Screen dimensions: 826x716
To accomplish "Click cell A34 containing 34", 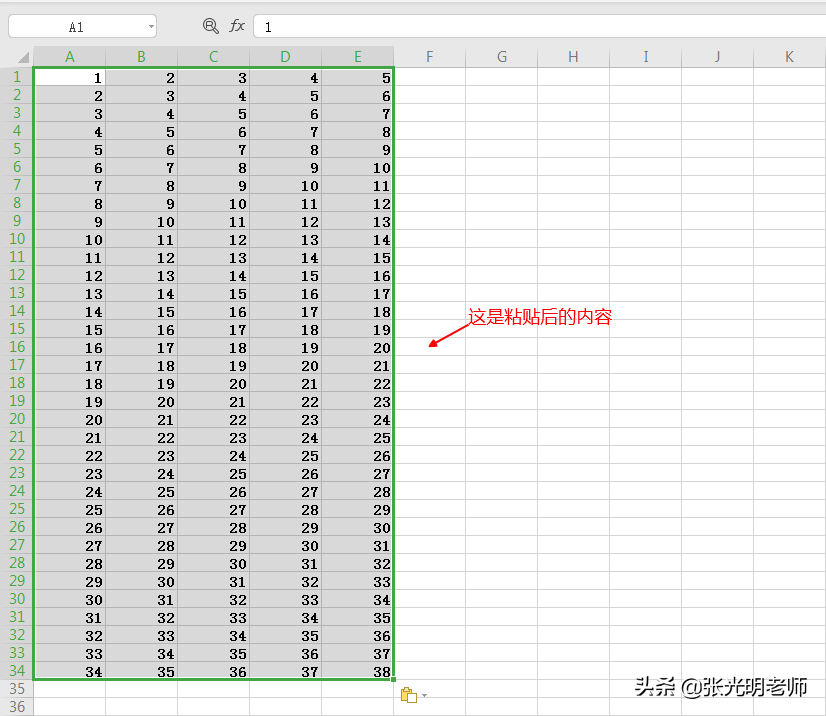I will point(70,671).
